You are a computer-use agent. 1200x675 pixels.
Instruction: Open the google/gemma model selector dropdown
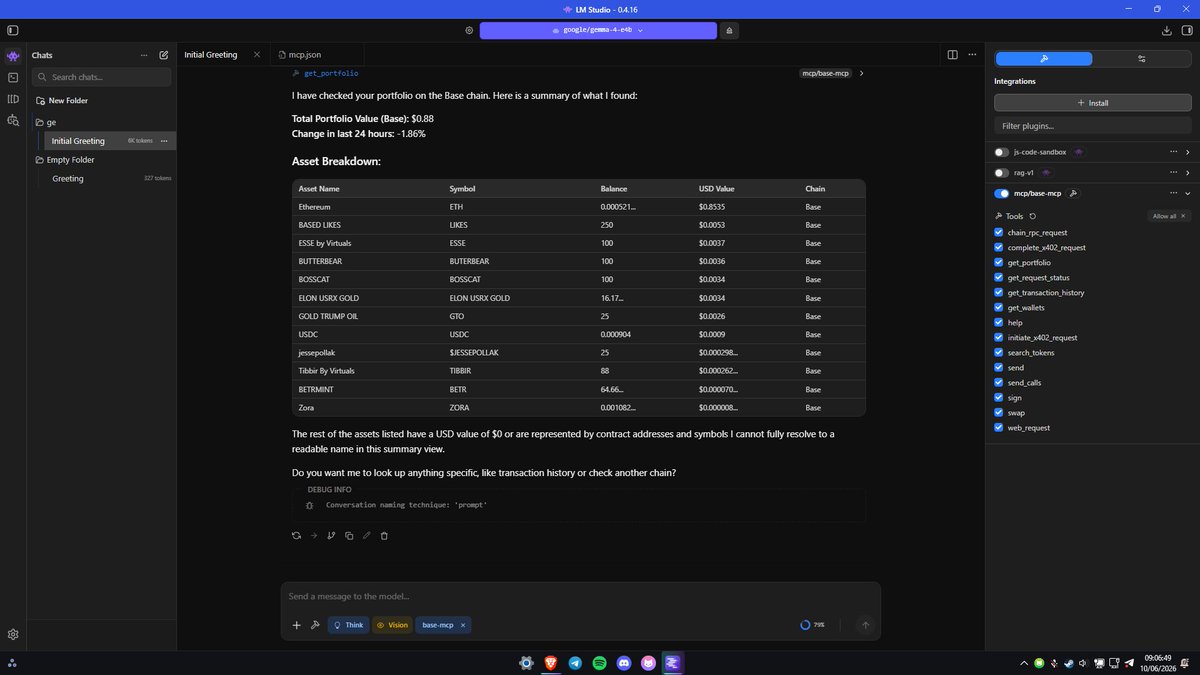click(597, 30)
